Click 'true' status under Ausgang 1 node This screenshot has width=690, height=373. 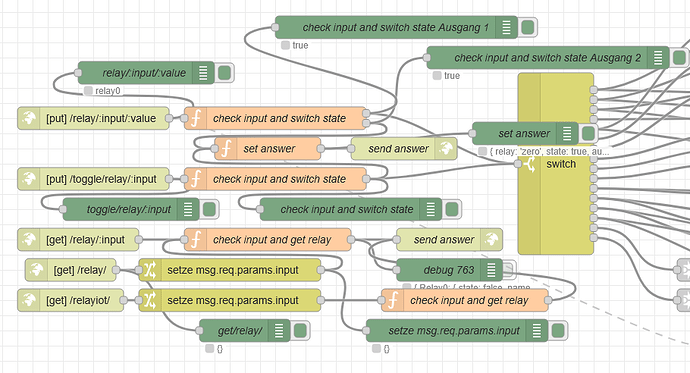click(x=300, y=45)
